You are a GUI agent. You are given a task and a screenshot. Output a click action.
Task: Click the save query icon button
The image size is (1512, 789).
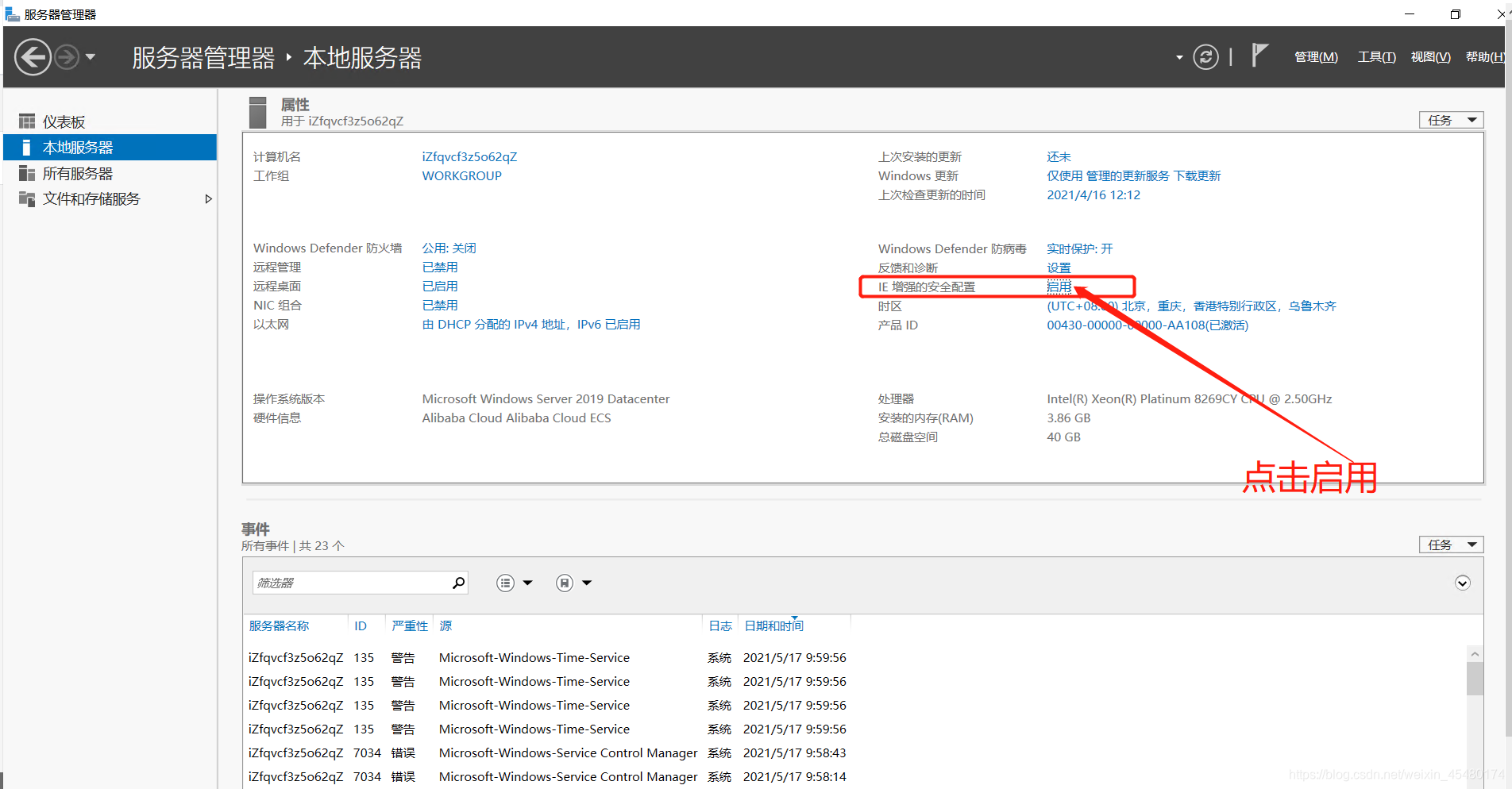[564, 583]
